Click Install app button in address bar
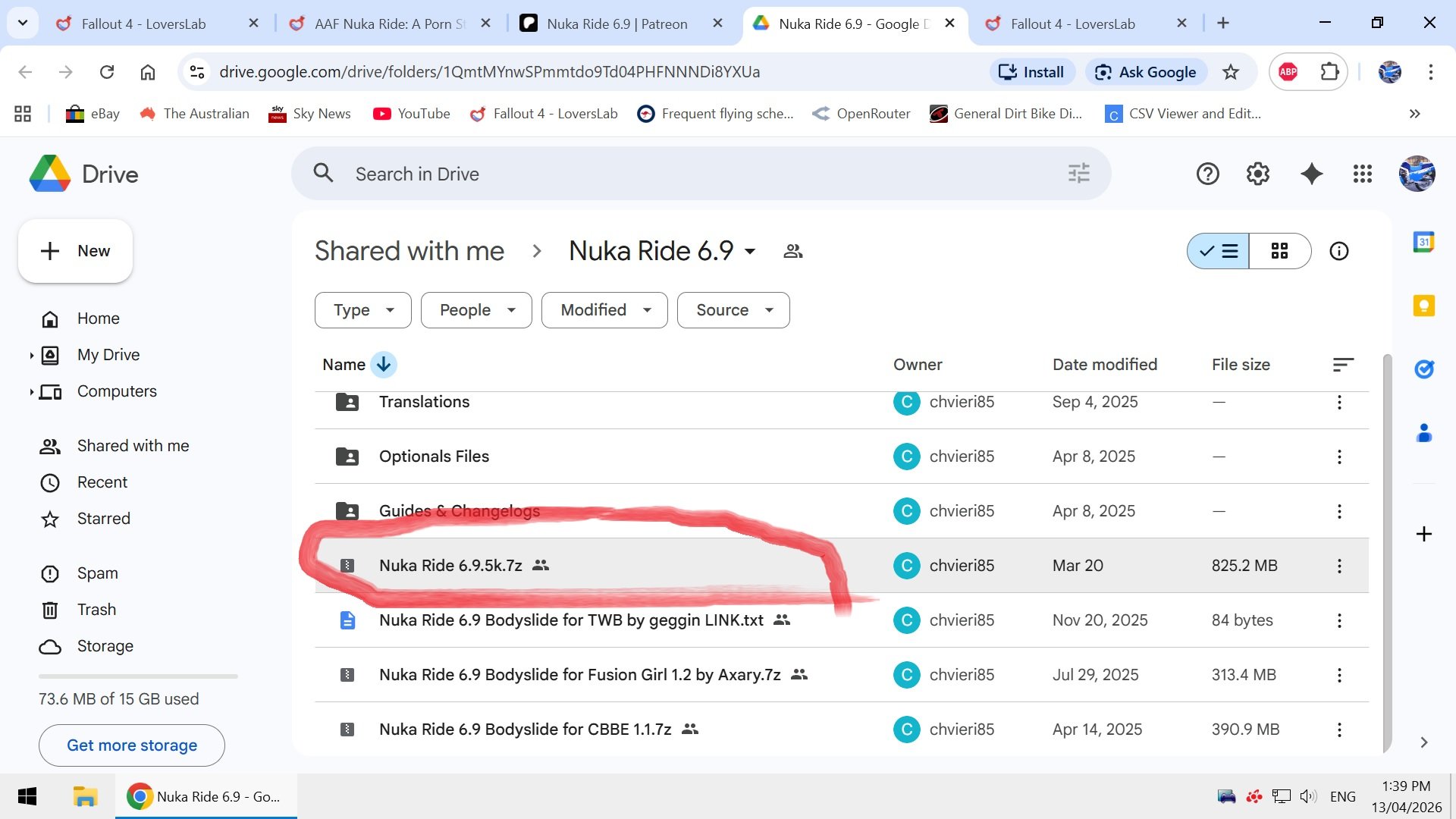The image size is (1456, 819). point(1032,72)
